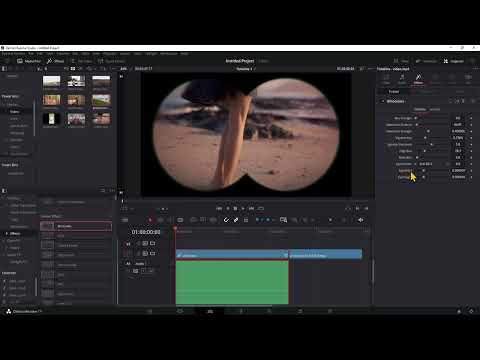
Task: Select the tall phone-shaped media thumbnail
Action: click(x=51, y=118)
